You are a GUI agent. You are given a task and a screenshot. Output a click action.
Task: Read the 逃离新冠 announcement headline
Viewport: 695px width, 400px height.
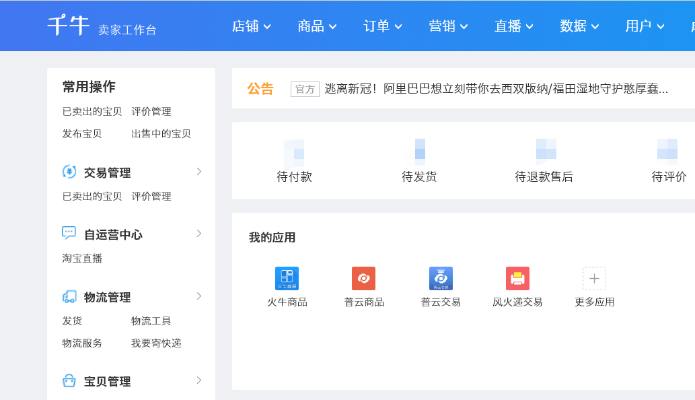tap(495, 89)
